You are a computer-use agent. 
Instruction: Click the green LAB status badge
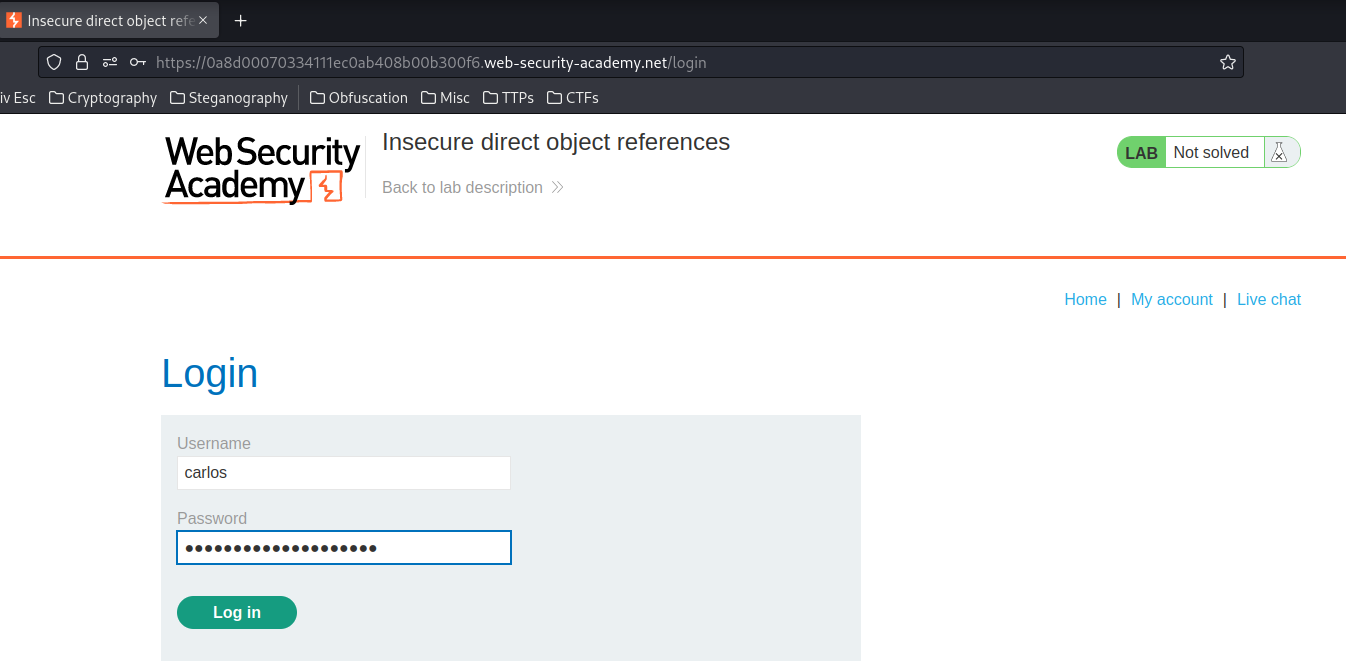coord(1141,153)
